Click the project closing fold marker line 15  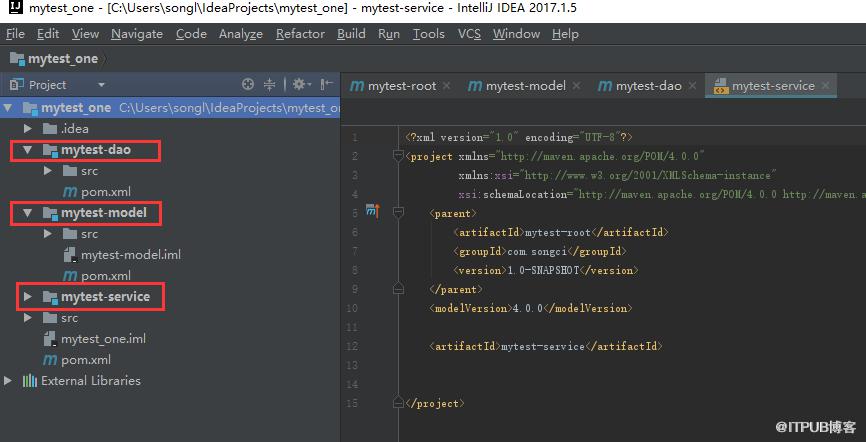(x=398, y=403)
